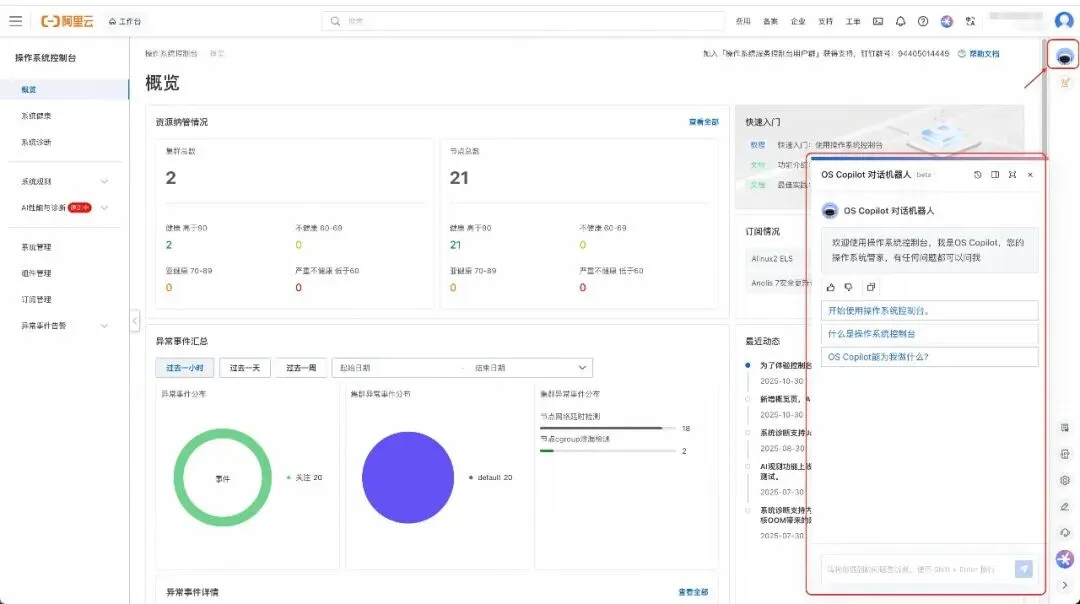
Task: Select the 过去一周 time filter
Action: coord(301,368)
